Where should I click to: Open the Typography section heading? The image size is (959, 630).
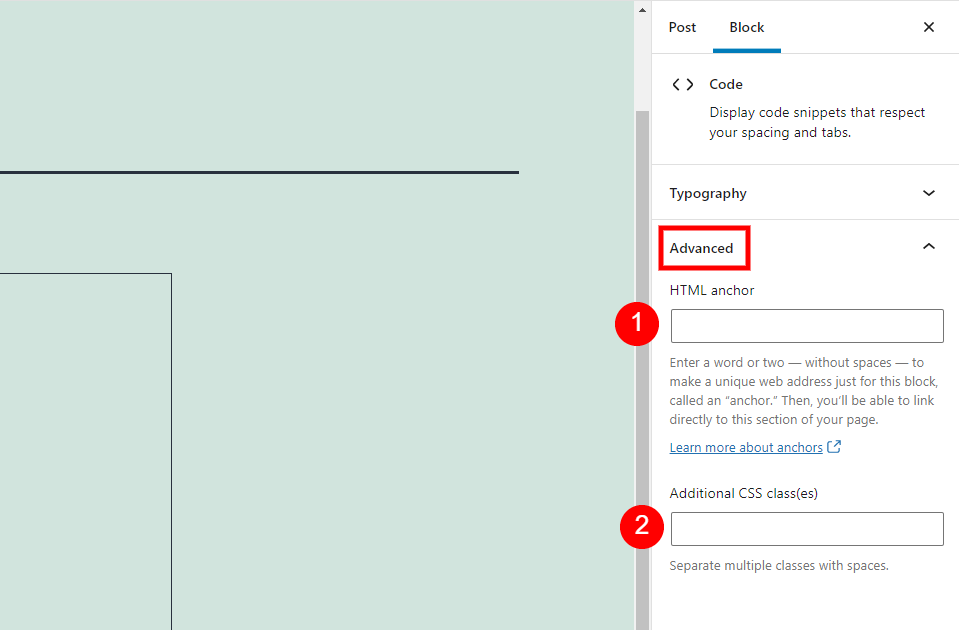click(x=708, y=194)
